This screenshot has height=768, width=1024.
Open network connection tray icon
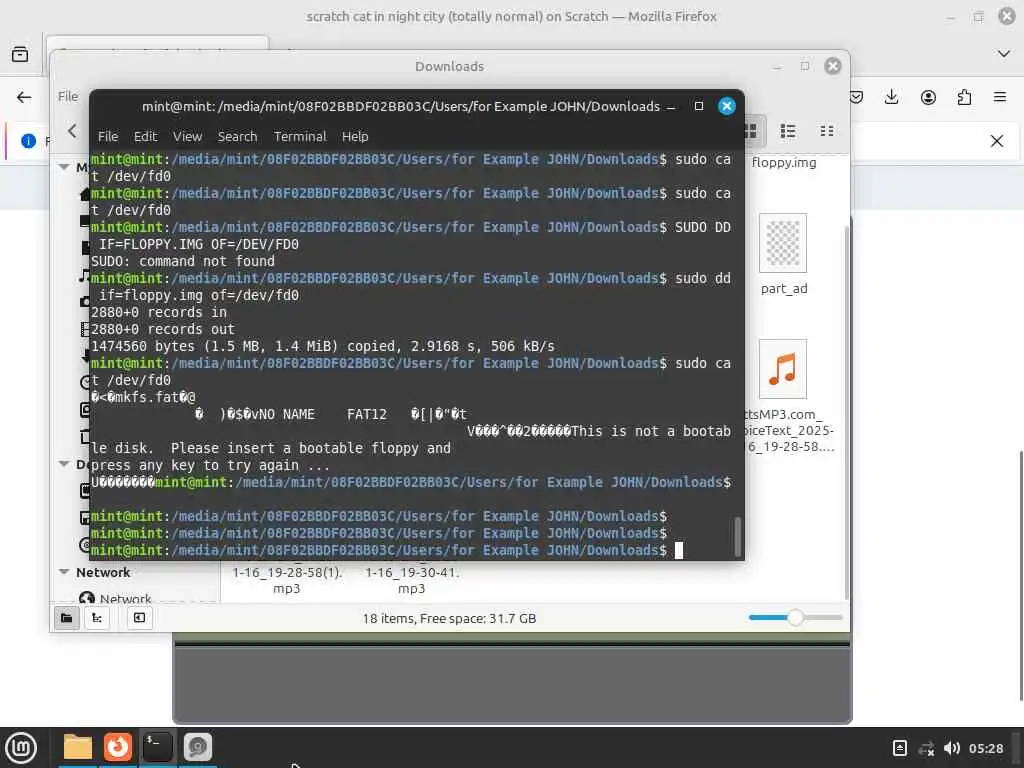(926, 748)
